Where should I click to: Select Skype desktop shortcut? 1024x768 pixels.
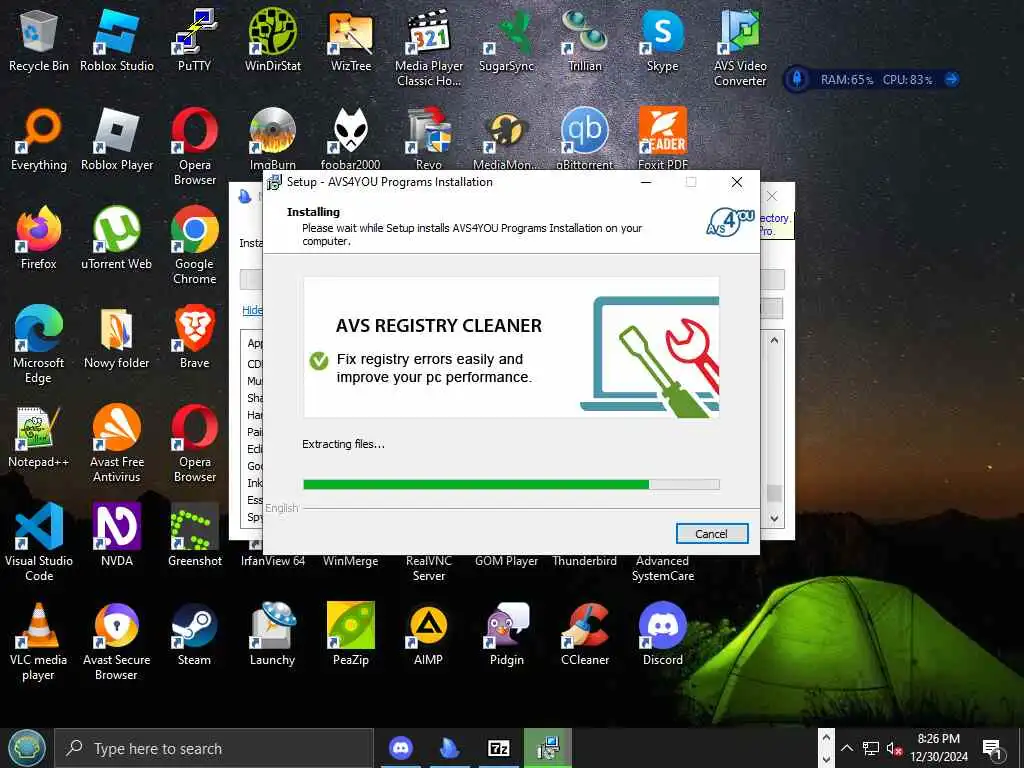click(662, 40)
